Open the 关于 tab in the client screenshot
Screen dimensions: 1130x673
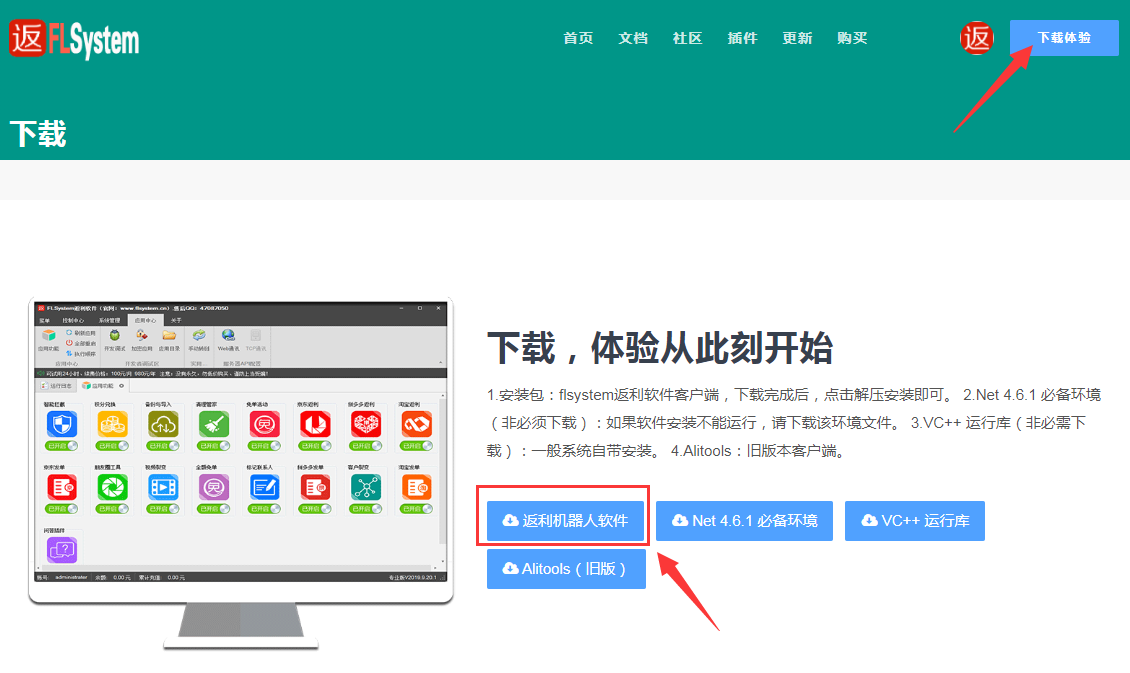(x=176, y=320)
